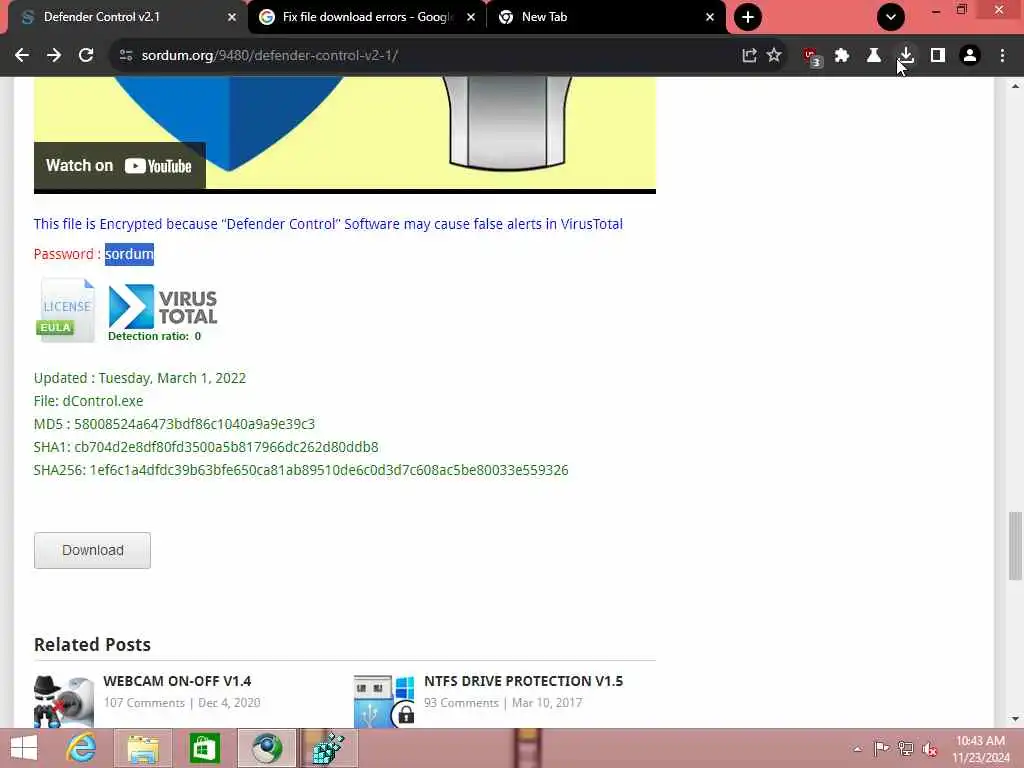Image resolution: width=1024 pixels, height=768 pixels.
Task: Click the File: dControl.exe text
Action: [88, 401]
